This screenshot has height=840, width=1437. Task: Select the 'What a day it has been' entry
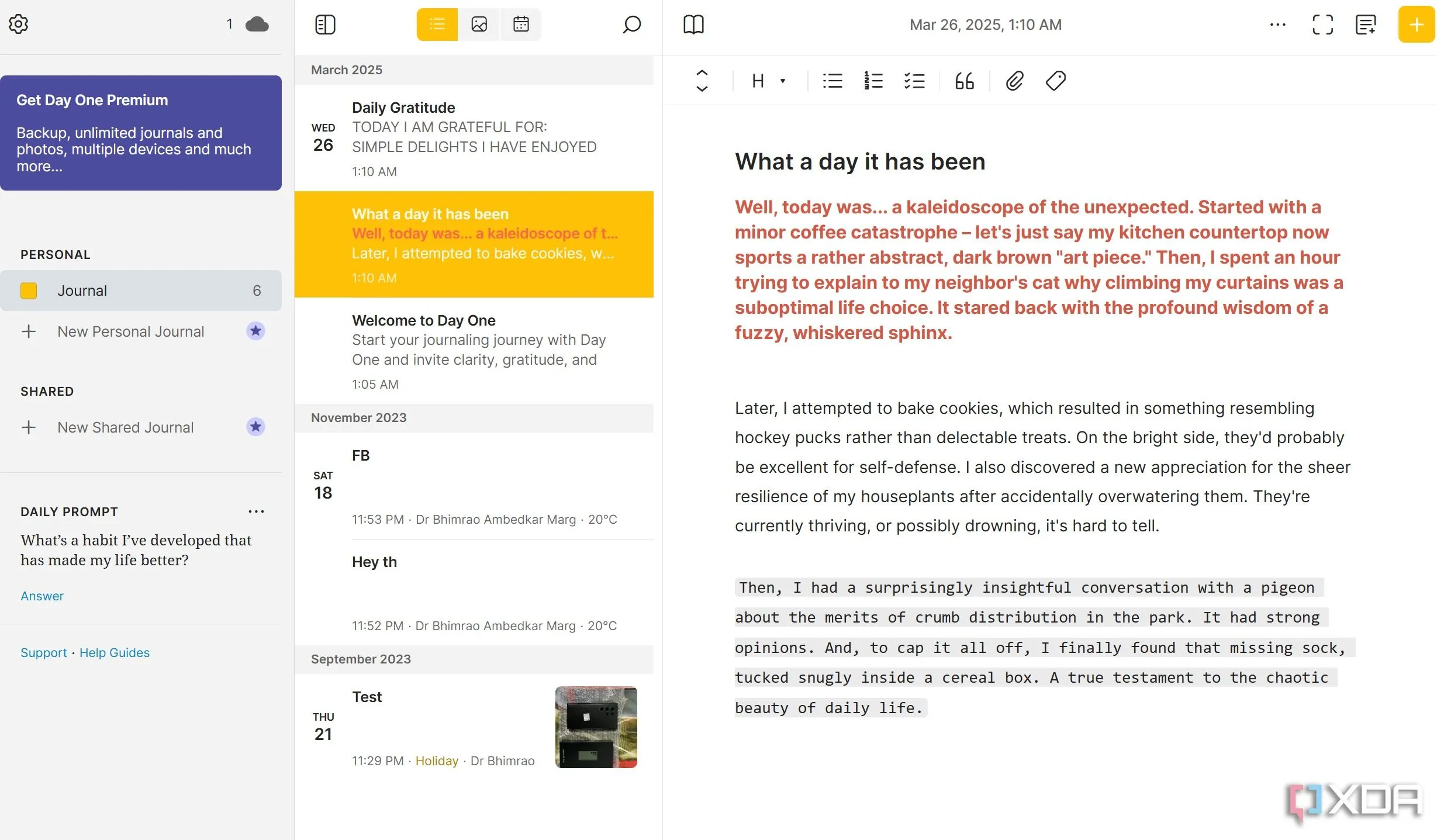pos(474,244)
